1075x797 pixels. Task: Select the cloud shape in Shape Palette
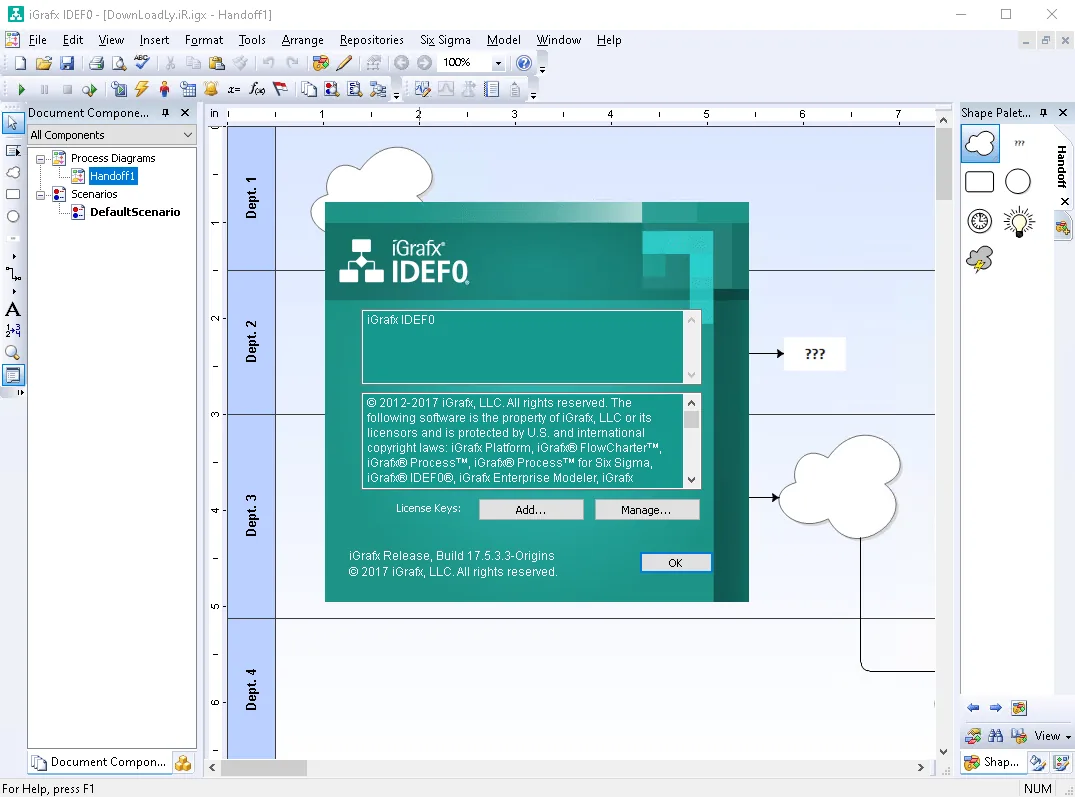point(980,143)
